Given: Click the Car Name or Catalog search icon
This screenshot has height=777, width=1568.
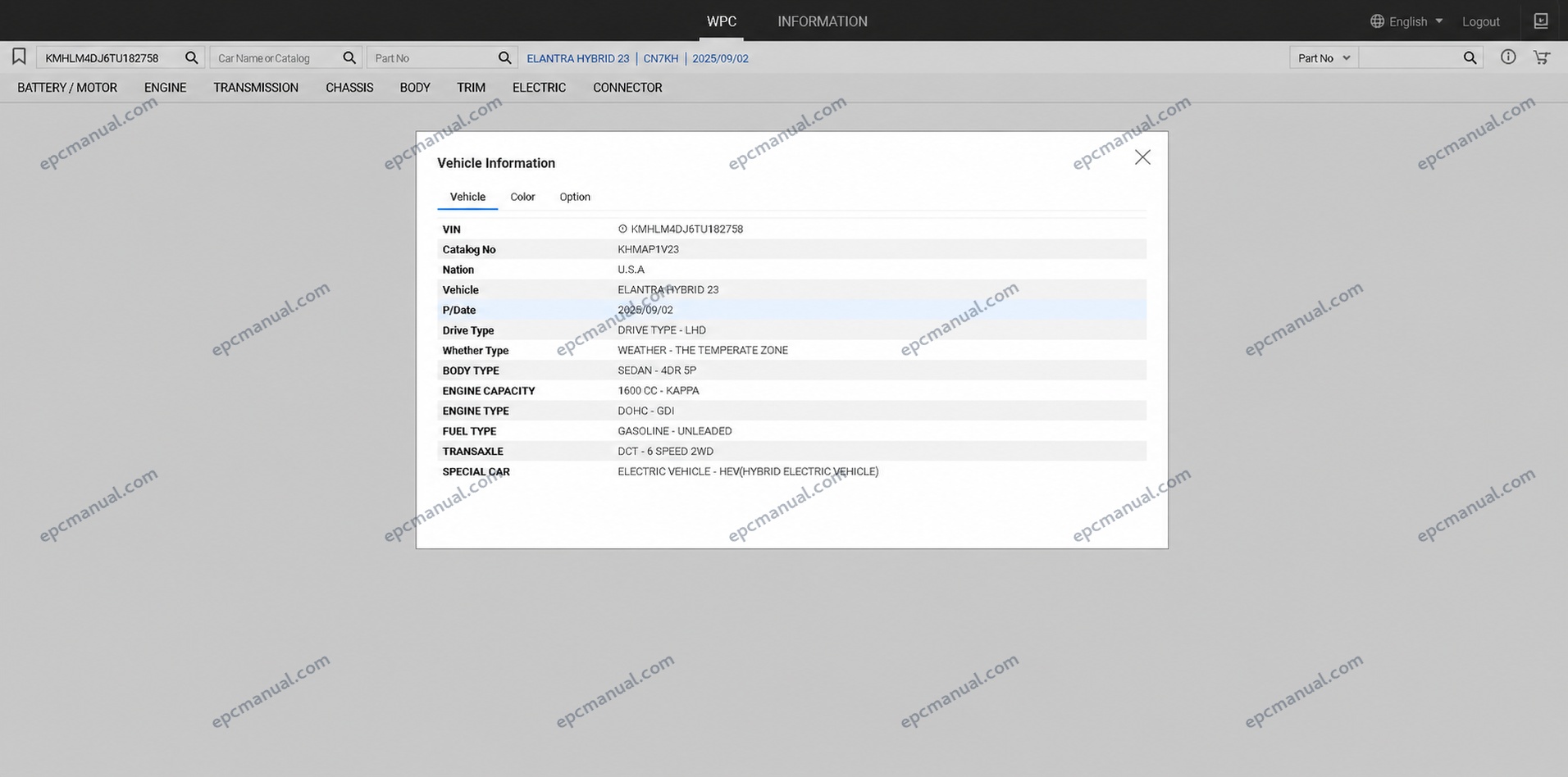Looking at the screenshot, I should tap(349, 57).
